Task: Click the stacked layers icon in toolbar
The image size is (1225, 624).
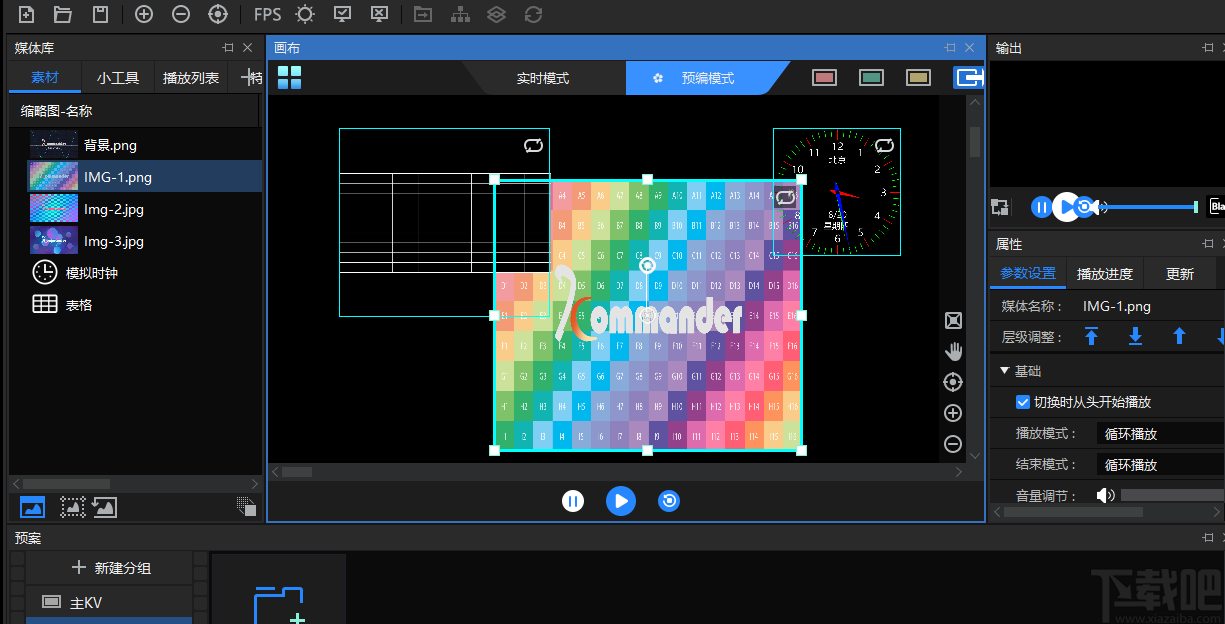Action: coord(496,14)
